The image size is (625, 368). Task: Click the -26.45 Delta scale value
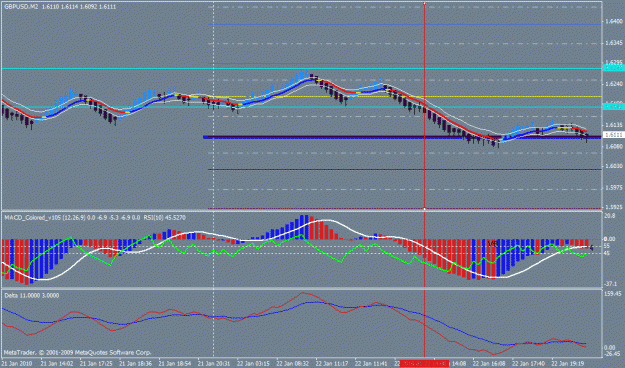coord(613,354)
